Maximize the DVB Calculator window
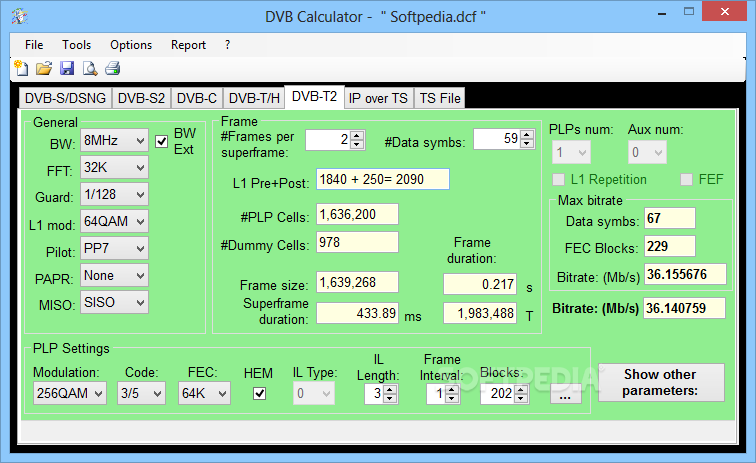756x463 pixels. [x=689, y=12]
